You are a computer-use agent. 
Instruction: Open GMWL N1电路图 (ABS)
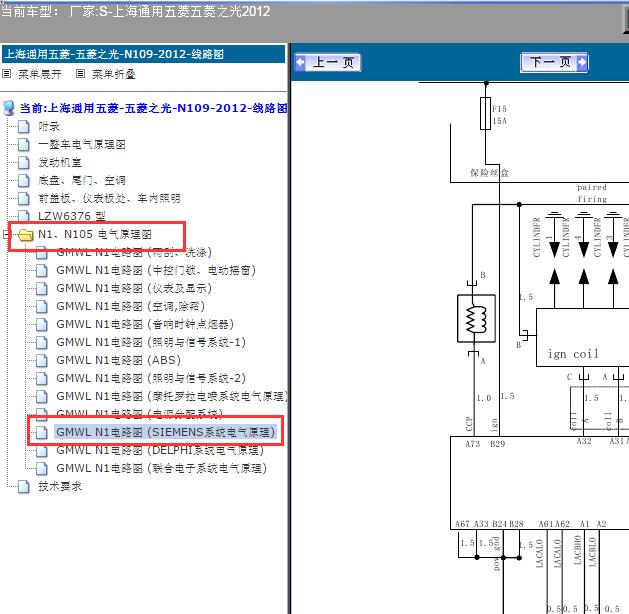coord(119,360)
